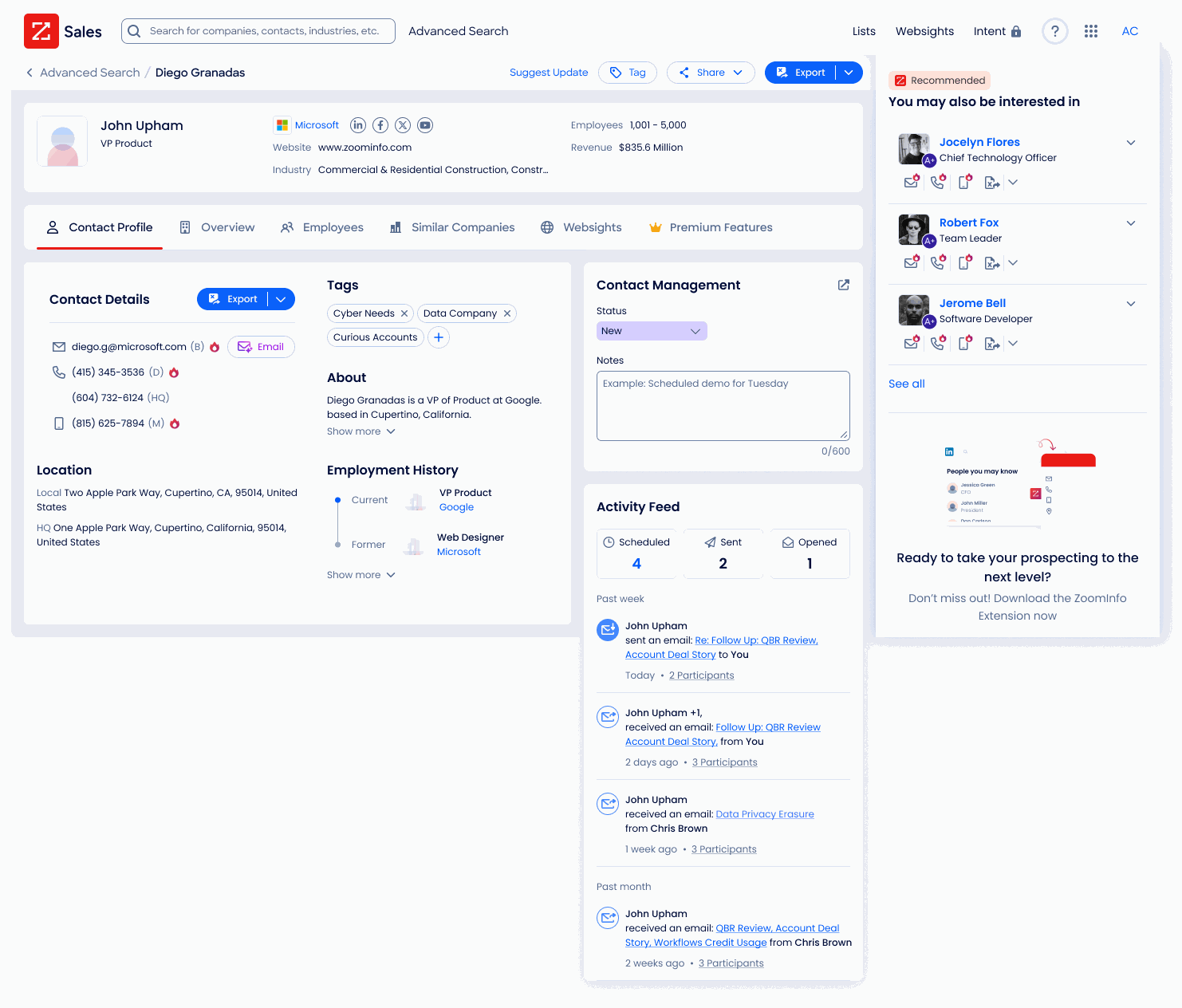Click email icon for Jocelyn Flores
The width and height of the screenshot is (1182, 1008).
[x=912, y=182]
